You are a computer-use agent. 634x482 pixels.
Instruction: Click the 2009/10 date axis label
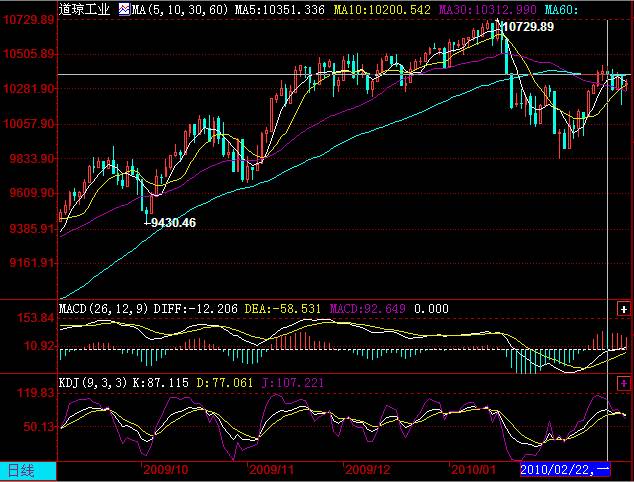click(166, 470)
